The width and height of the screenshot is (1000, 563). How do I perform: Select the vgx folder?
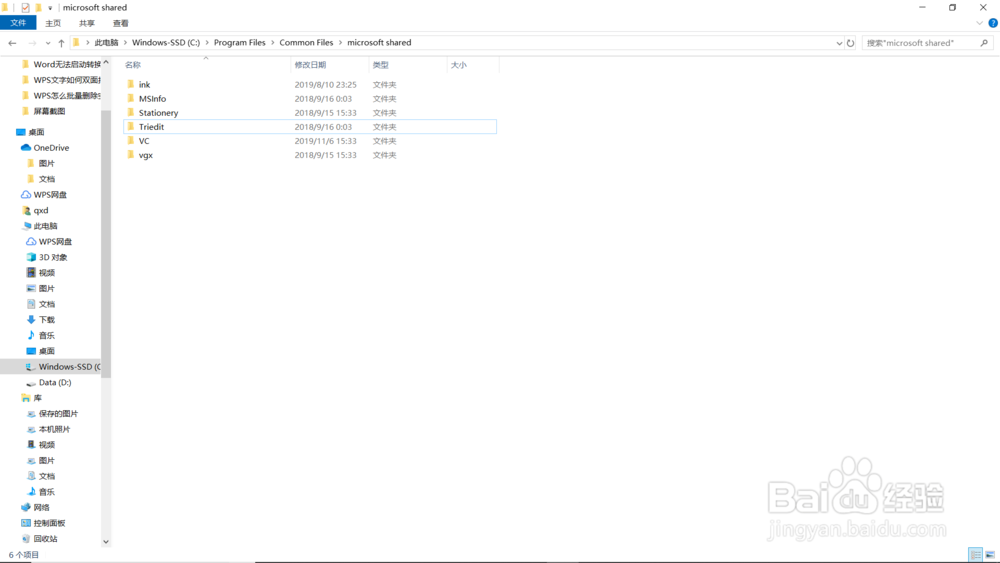click(x=309, y=154)
